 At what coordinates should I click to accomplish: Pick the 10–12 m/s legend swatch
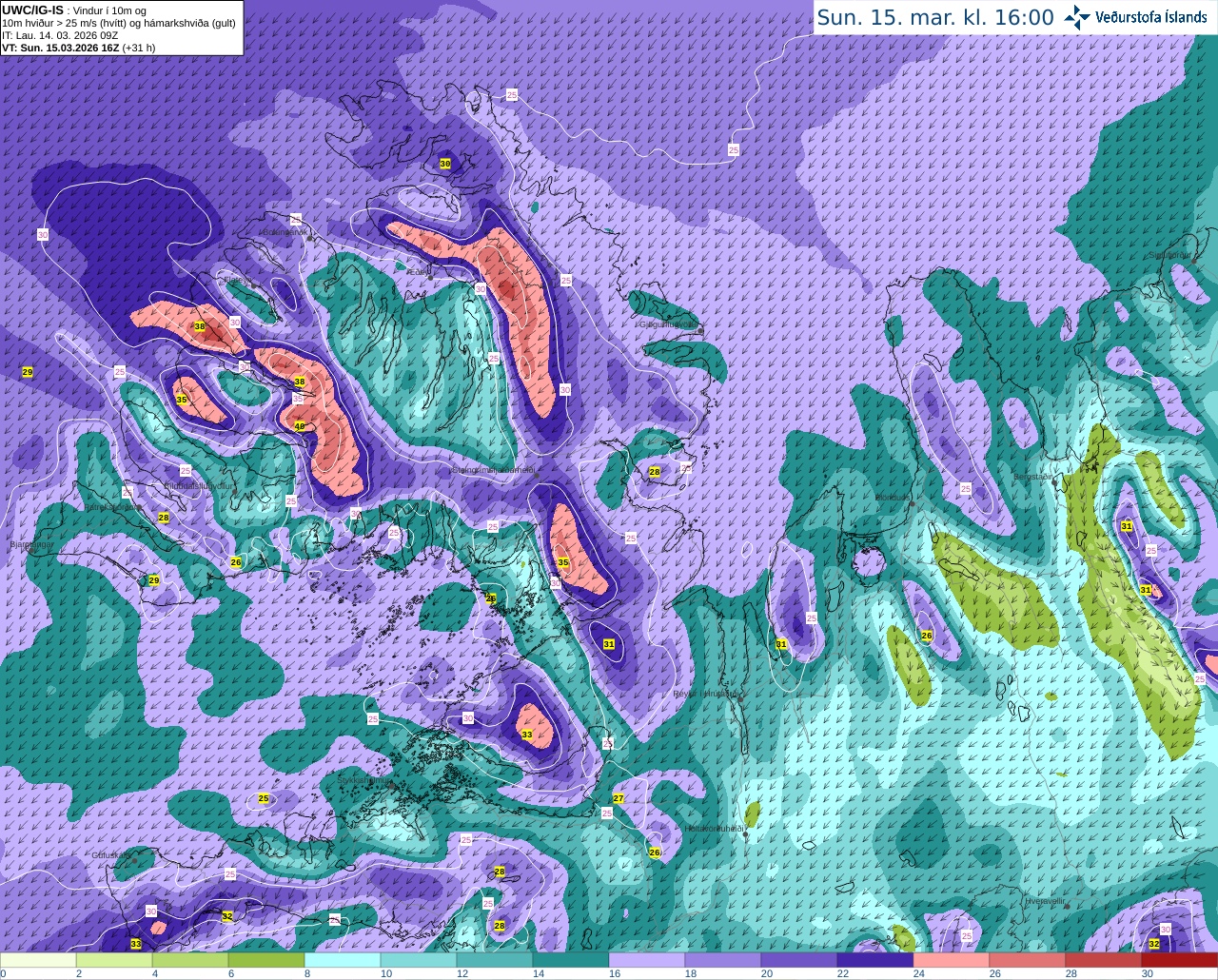pos(419,960)
